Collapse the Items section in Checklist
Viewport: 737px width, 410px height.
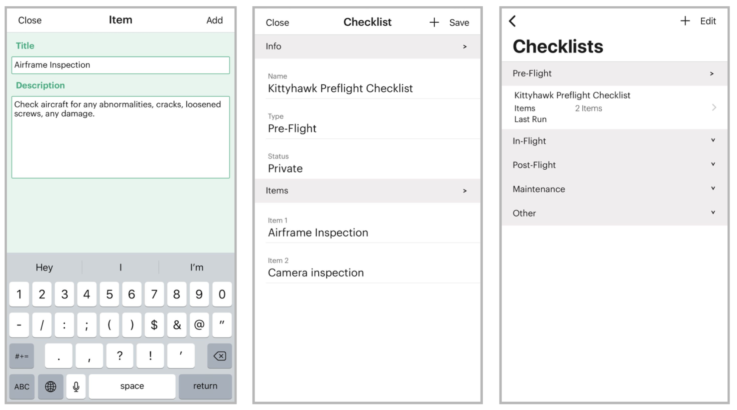pyautogui.click(x=368, y=190)
